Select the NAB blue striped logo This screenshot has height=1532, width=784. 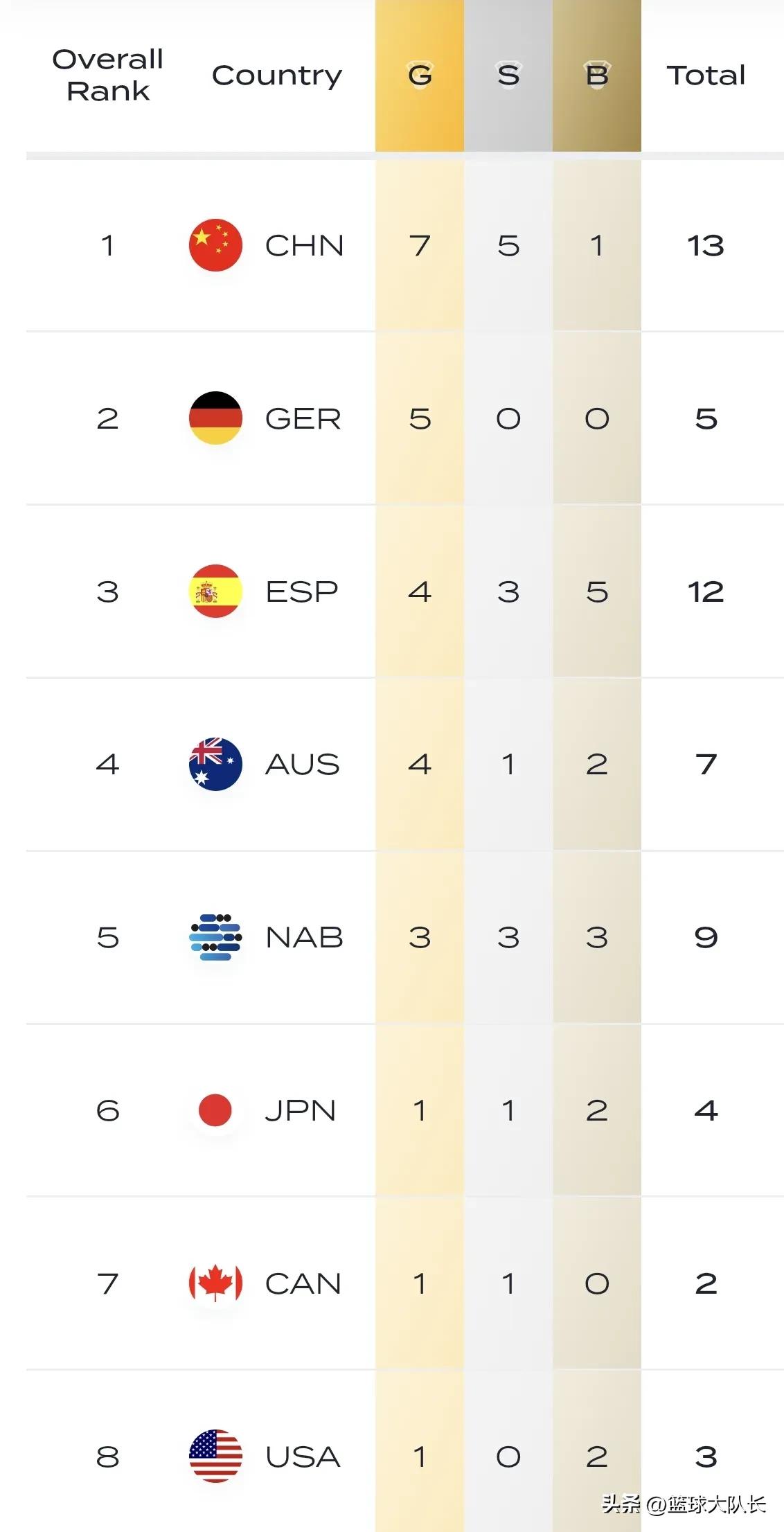tap(215, 937)
